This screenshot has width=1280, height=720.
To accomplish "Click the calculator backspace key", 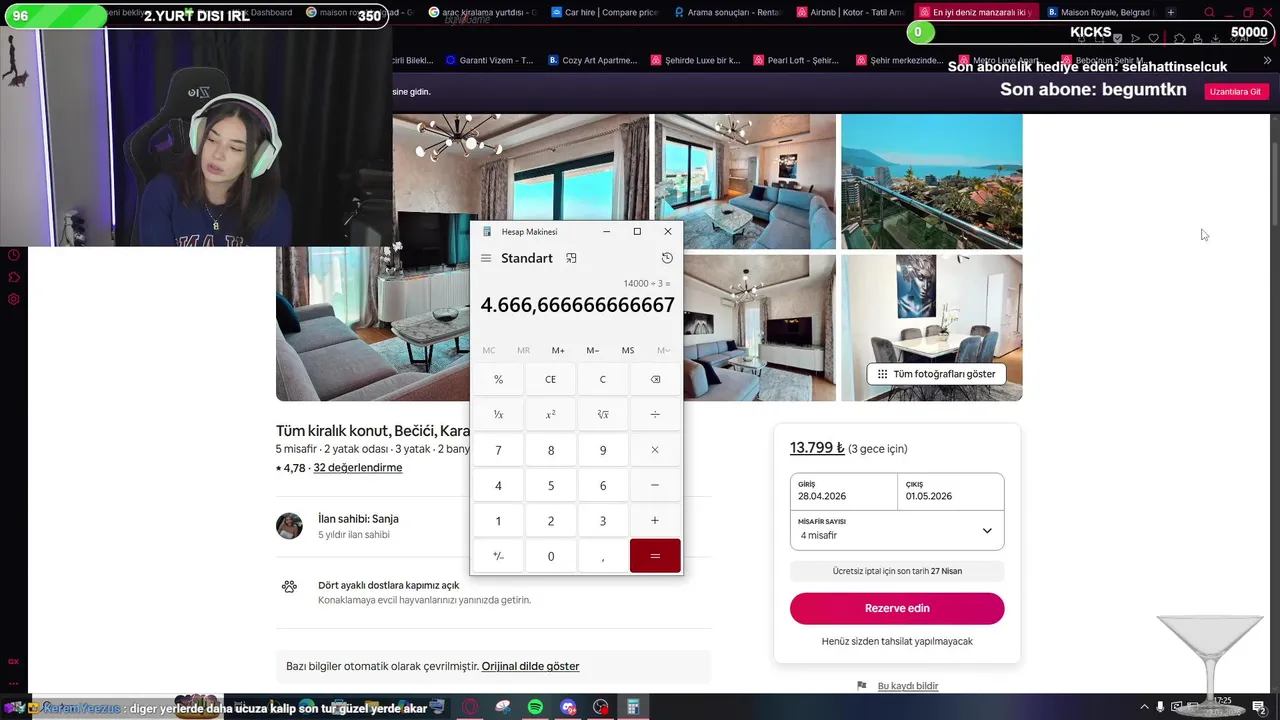I will [655, 379].
